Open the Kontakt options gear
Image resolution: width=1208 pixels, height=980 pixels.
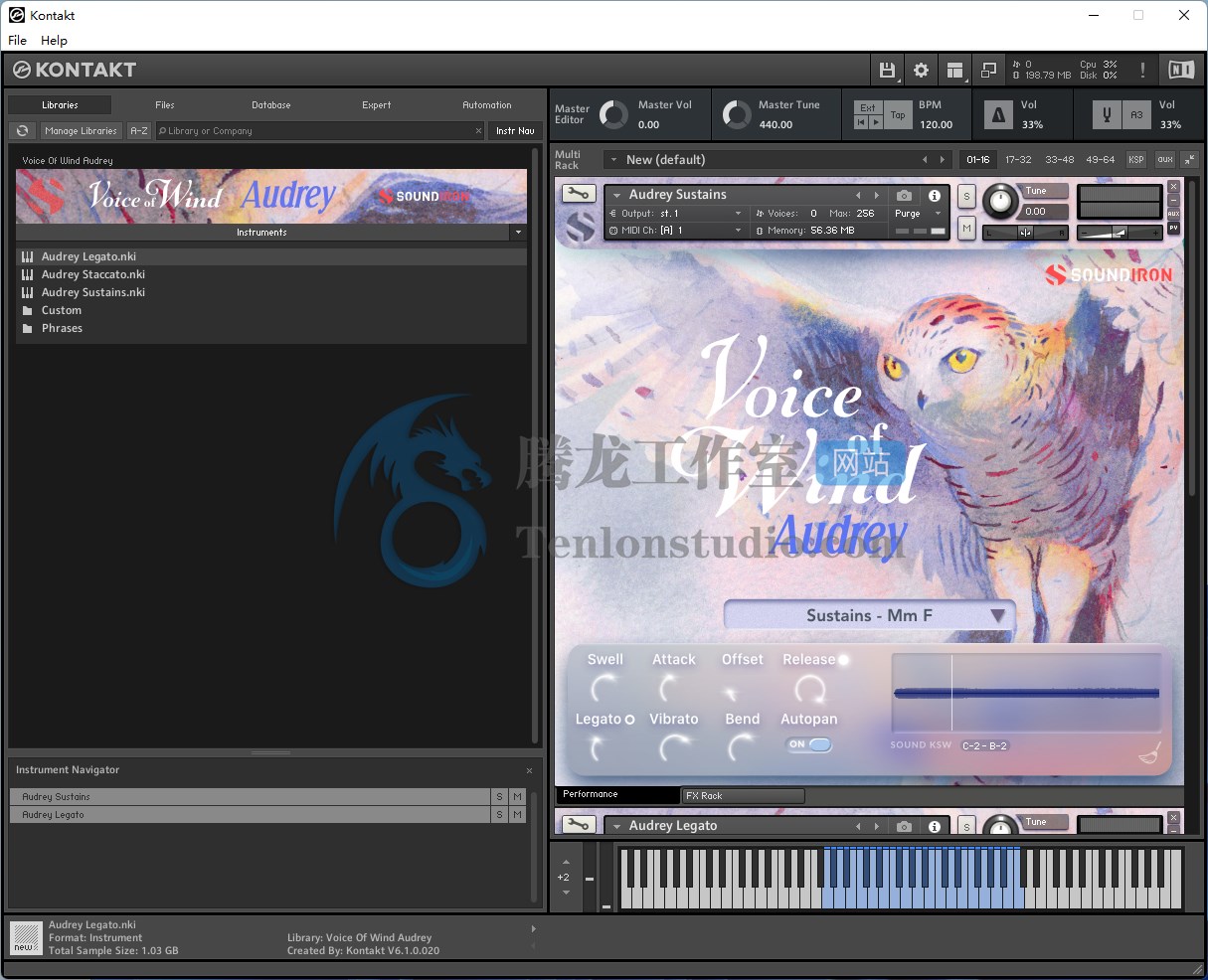[921, 70]
